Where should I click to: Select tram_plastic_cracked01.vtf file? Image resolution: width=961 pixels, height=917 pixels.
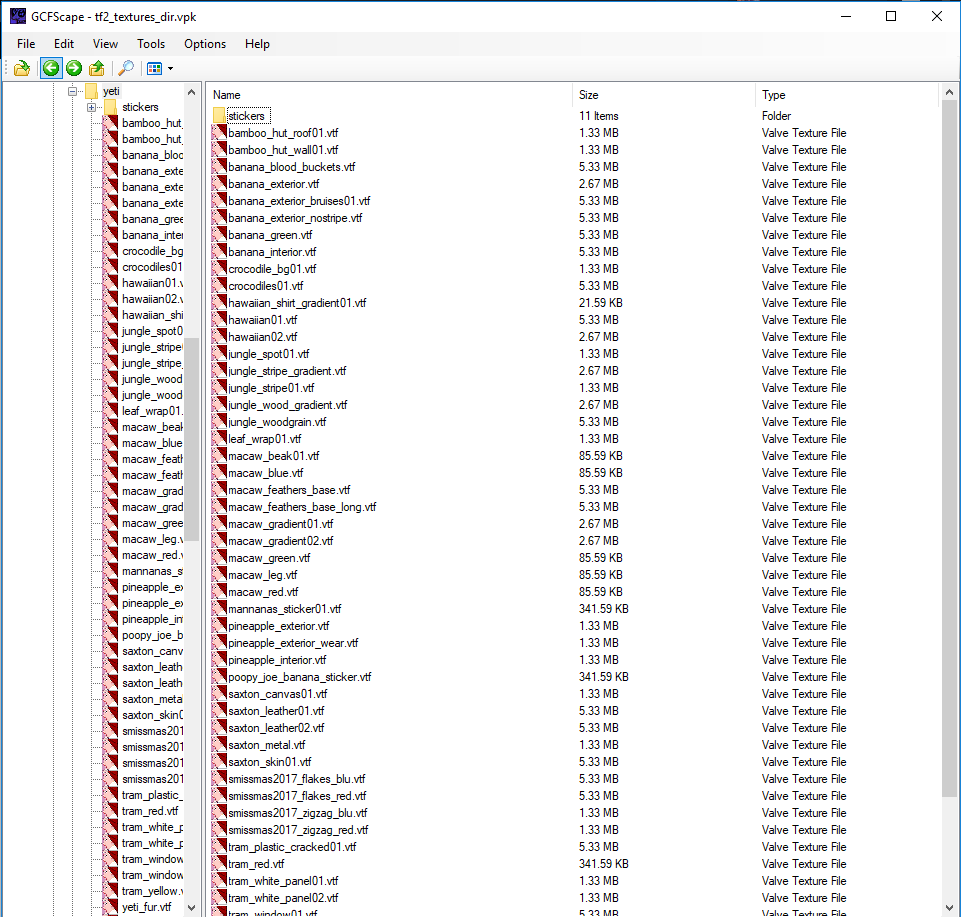click(x=292, y=847)
